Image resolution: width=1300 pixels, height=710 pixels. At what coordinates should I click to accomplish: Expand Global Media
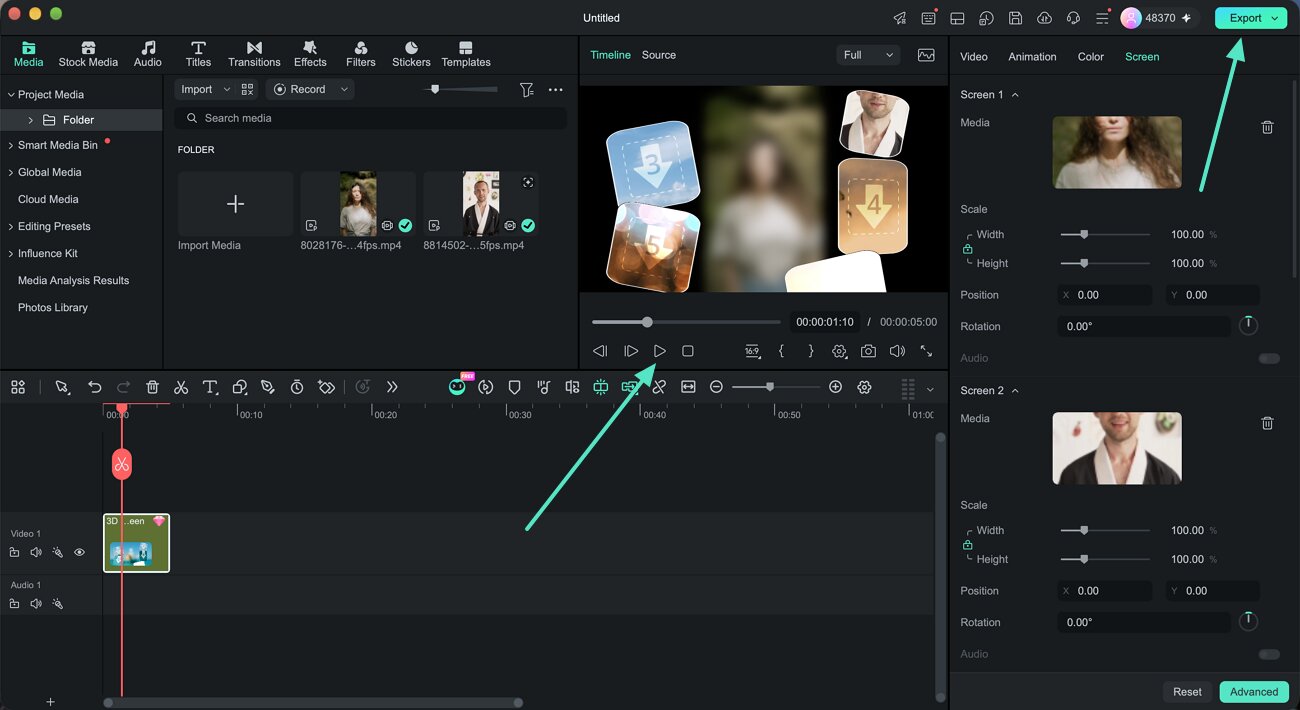click(11, 172)
